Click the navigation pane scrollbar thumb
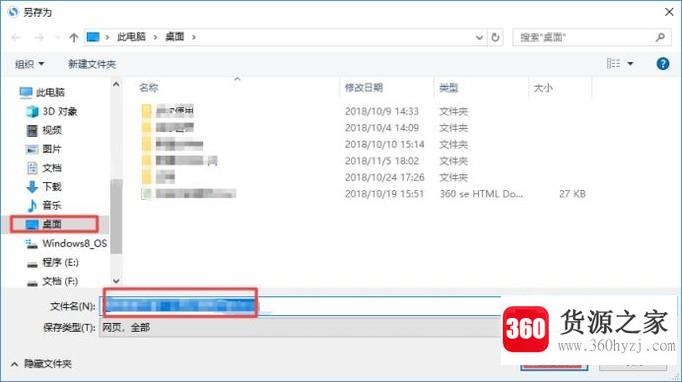This screenshot has width=682, height=382. pos(116,216)
